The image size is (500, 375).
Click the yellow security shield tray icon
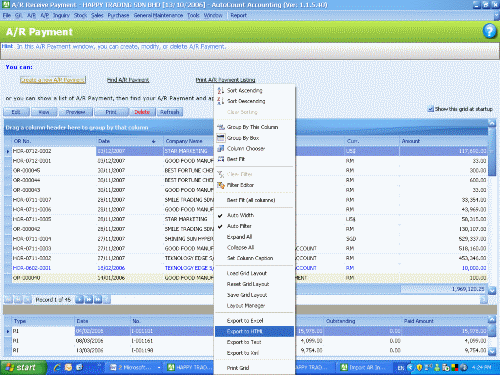419,368
